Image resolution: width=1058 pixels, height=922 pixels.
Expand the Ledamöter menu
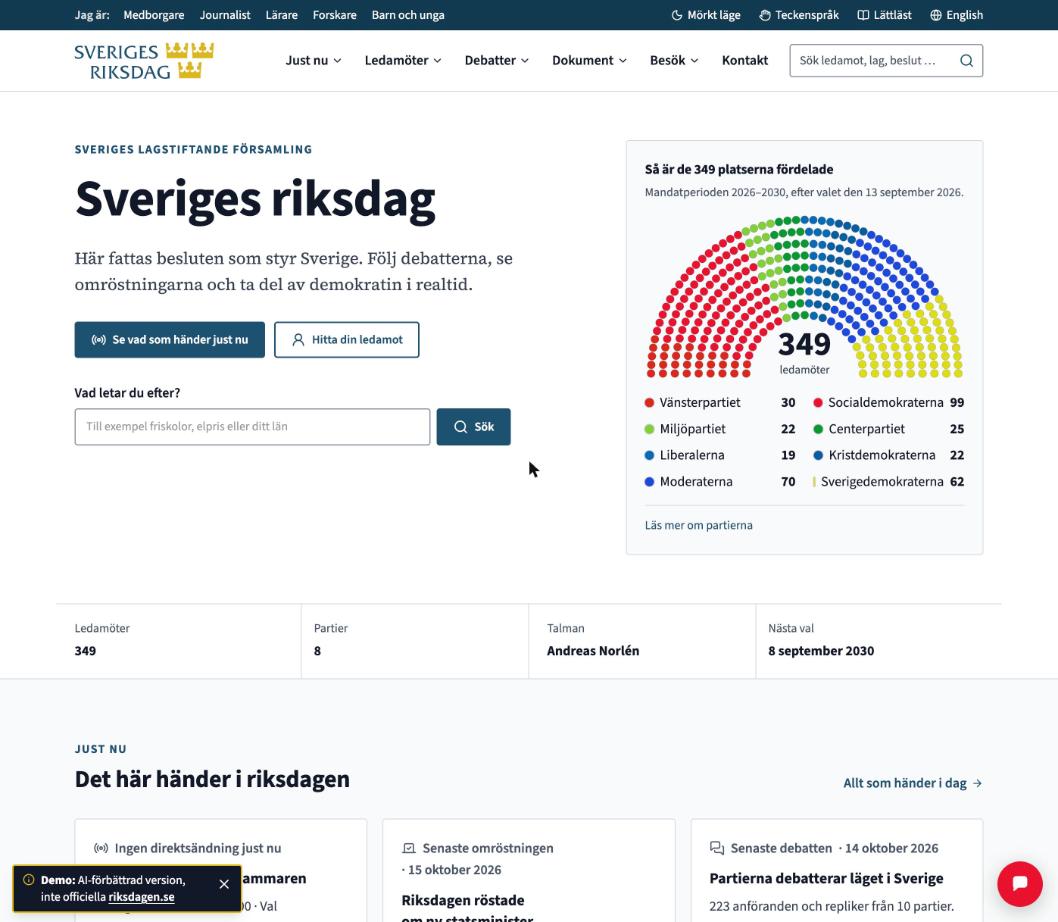[x=403, y=61]
